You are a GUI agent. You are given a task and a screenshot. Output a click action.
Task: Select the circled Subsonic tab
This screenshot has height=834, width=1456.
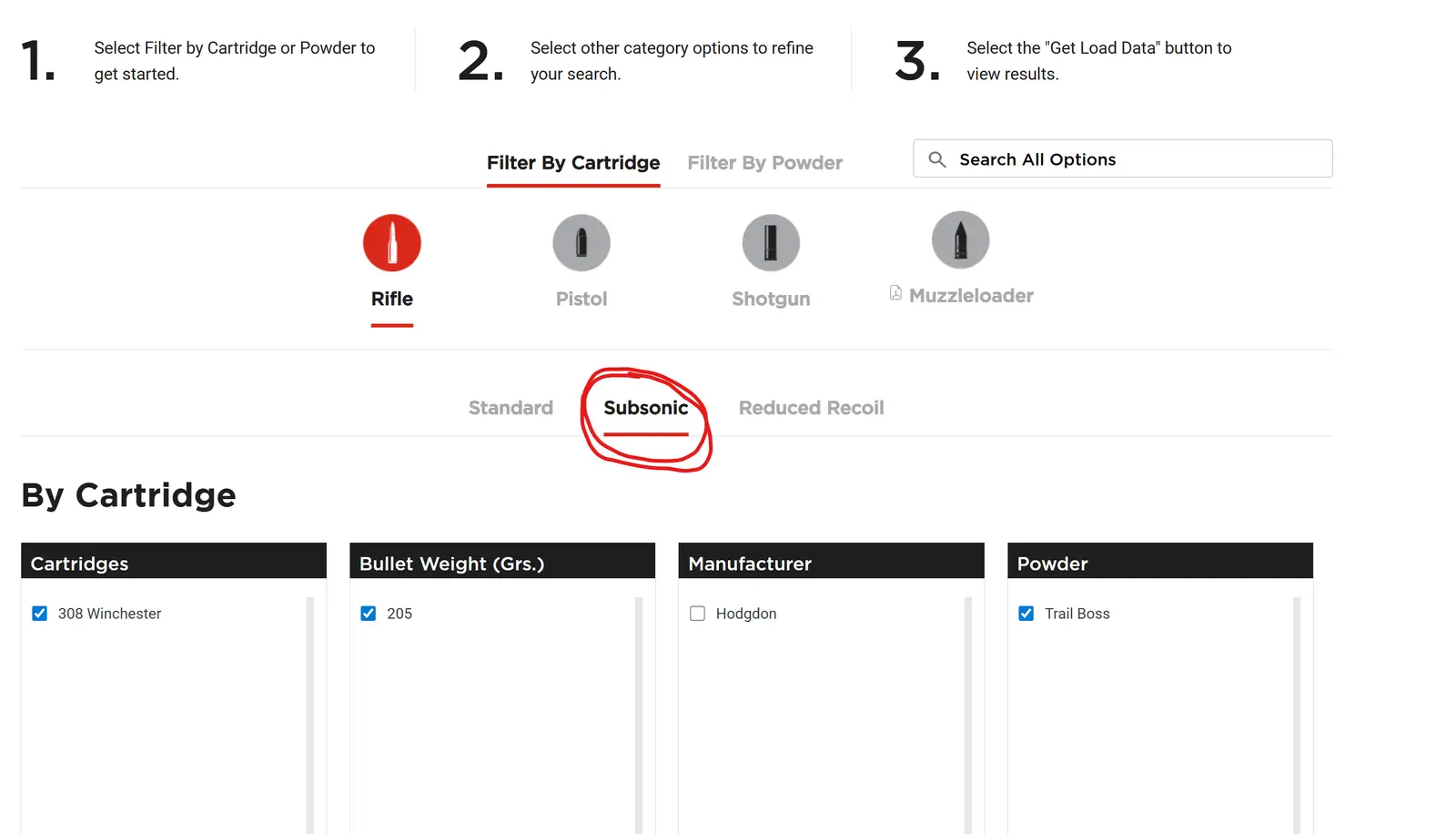click(x=646, y=408)
